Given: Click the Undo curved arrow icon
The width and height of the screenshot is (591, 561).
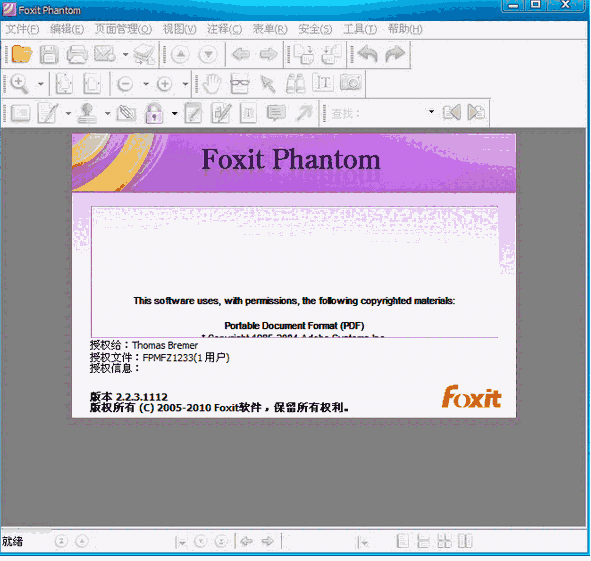Looking at the screenshot, I should pos(367,54).
